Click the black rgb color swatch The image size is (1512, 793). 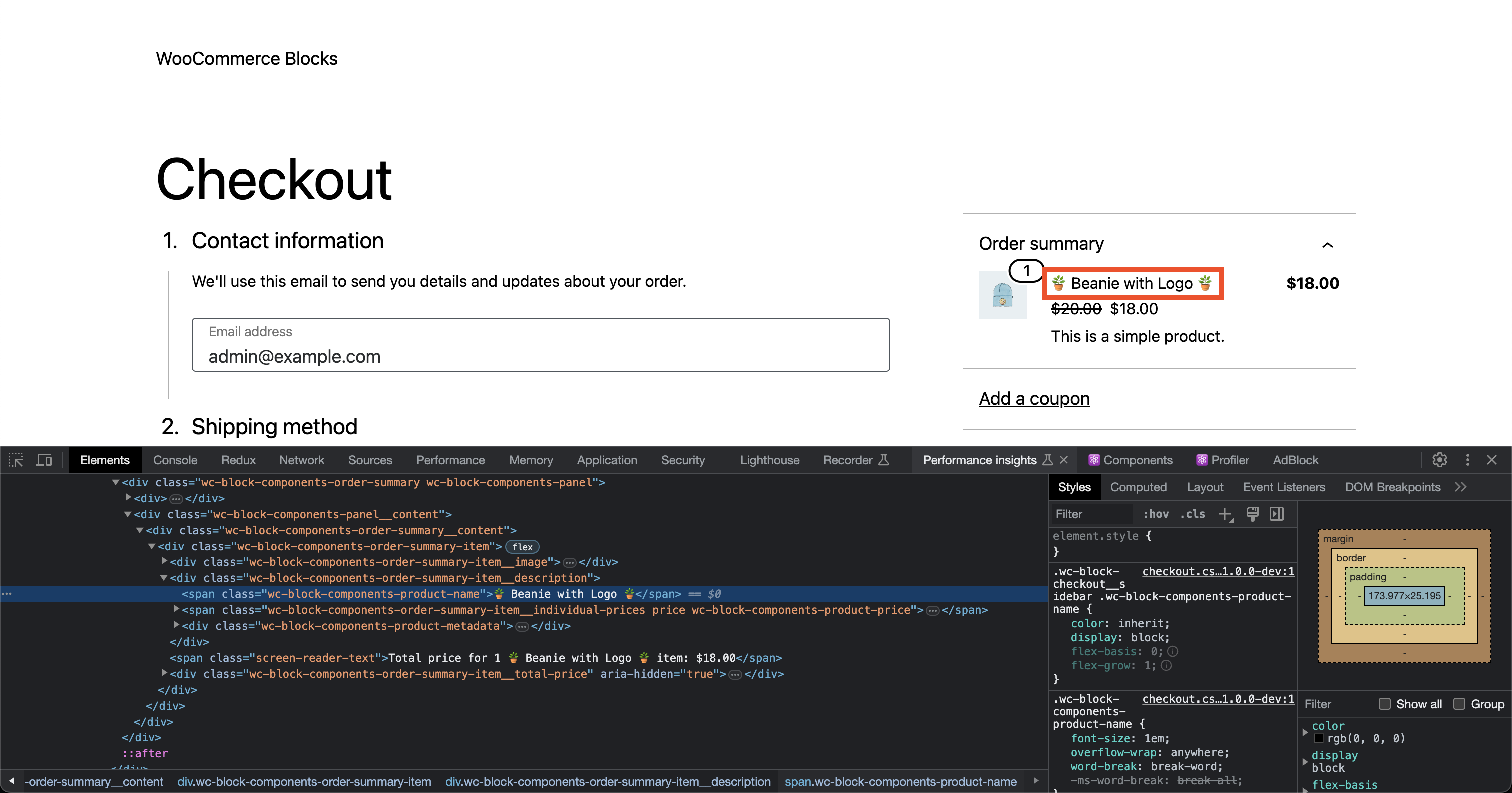tap(1319, 740)
